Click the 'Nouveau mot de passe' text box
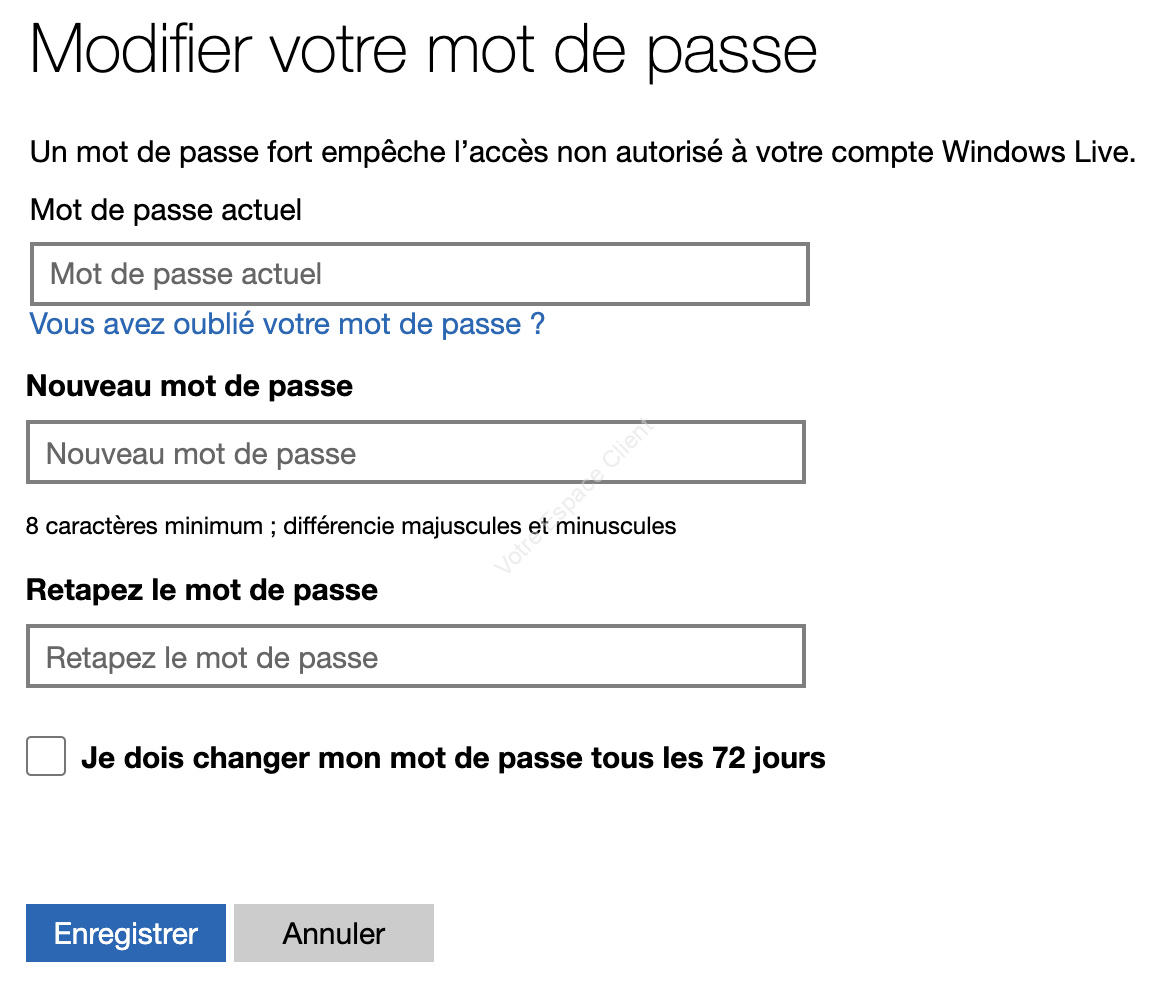This screenshot has width=1152, height=998. (416, 452)
